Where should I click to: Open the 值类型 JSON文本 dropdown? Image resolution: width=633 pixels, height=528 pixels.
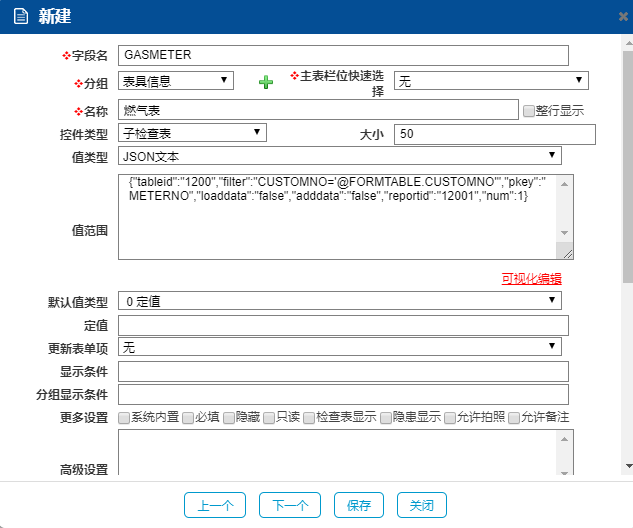tap(340, 156)
